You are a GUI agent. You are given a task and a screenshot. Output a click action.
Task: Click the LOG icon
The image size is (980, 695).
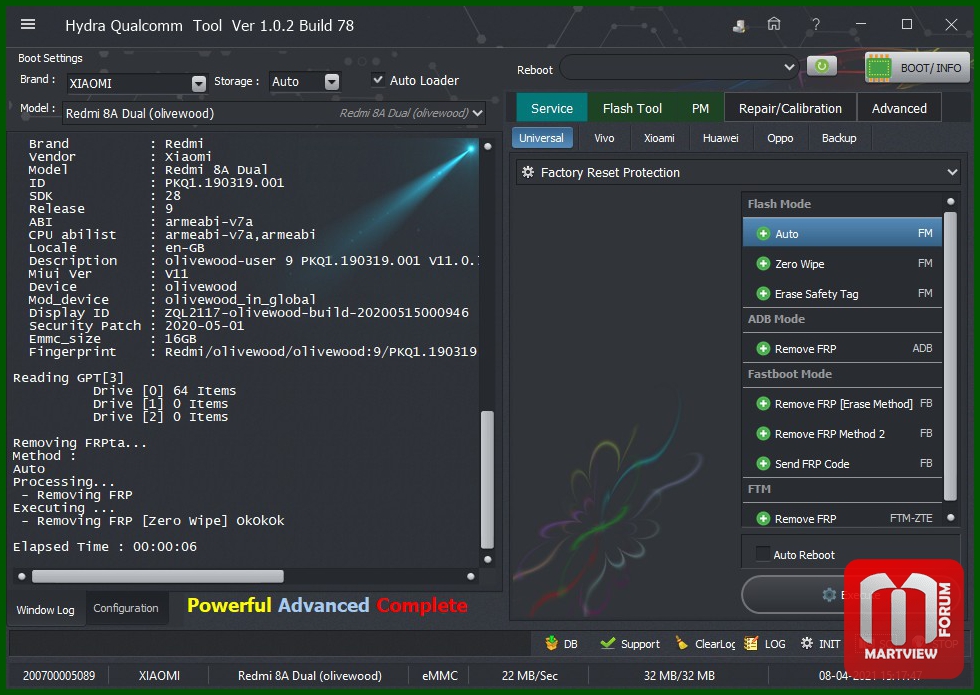click(751, 643)
